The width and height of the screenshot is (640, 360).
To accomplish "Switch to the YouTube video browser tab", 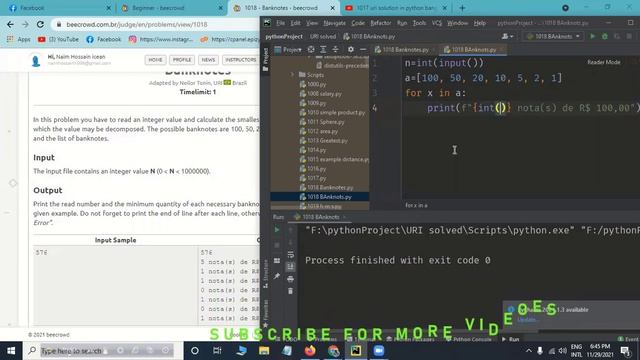I will (x=395, y=8).
